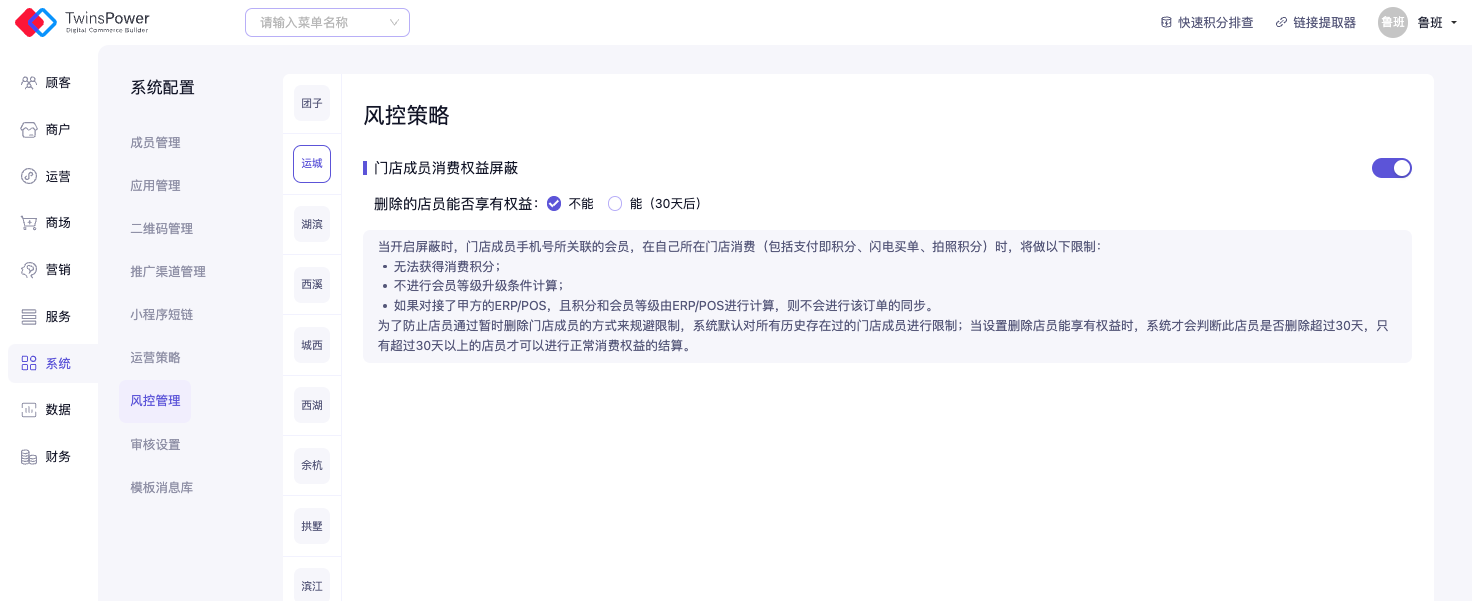Open the 链接提取器 link

pos(1315,23)
